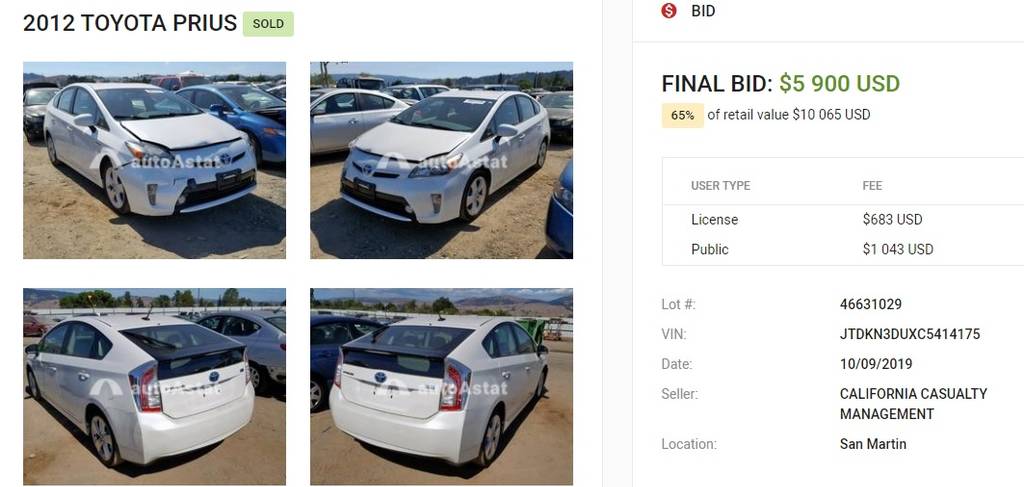Open the rear-right view photo of the Prius

pos(441,386)
